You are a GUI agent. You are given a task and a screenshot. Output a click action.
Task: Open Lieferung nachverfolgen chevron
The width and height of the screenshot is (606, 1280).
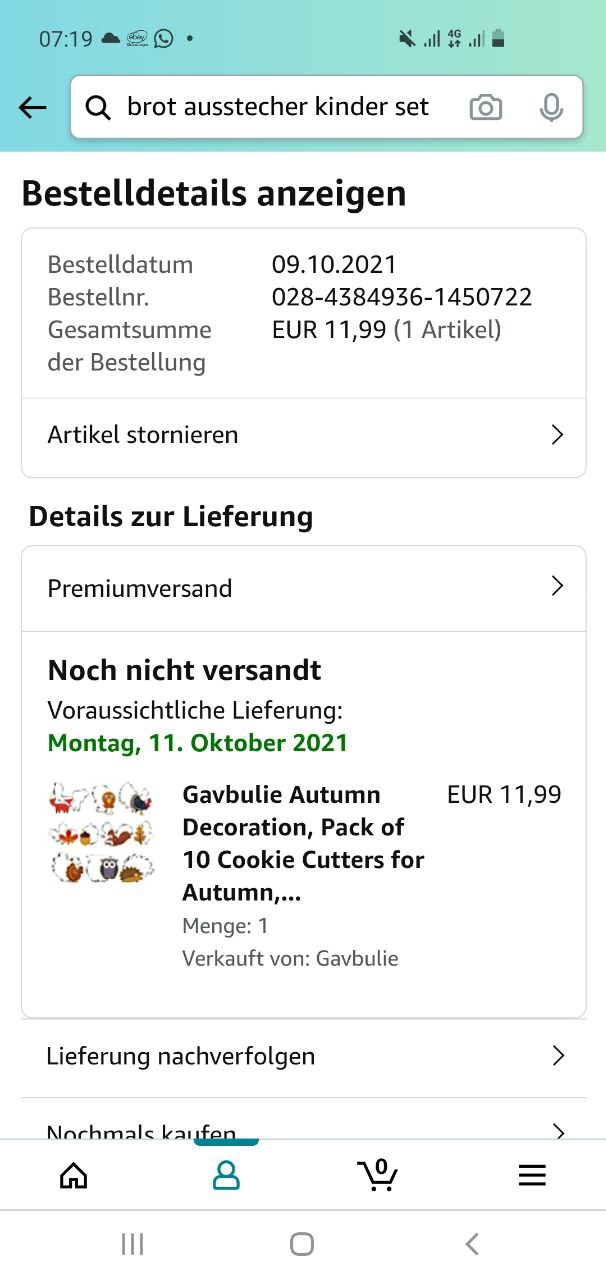[x=558, y=1056]
